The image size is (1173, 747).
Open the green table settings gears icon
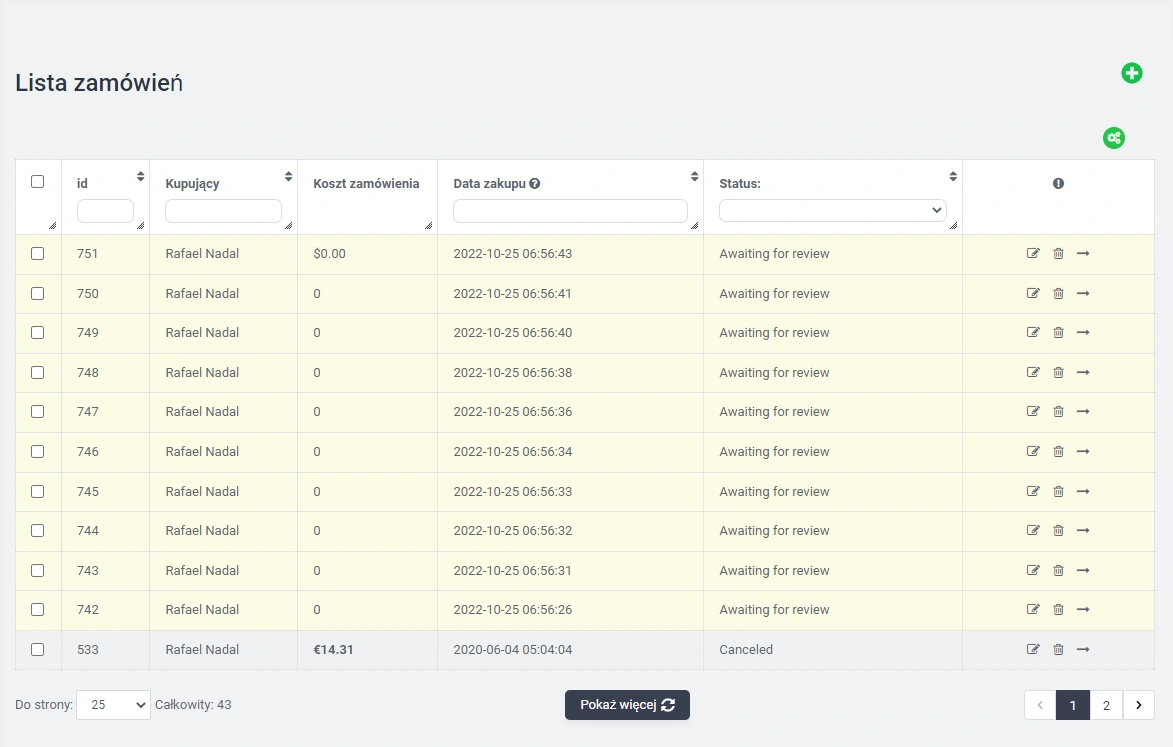coord(1113,138)
